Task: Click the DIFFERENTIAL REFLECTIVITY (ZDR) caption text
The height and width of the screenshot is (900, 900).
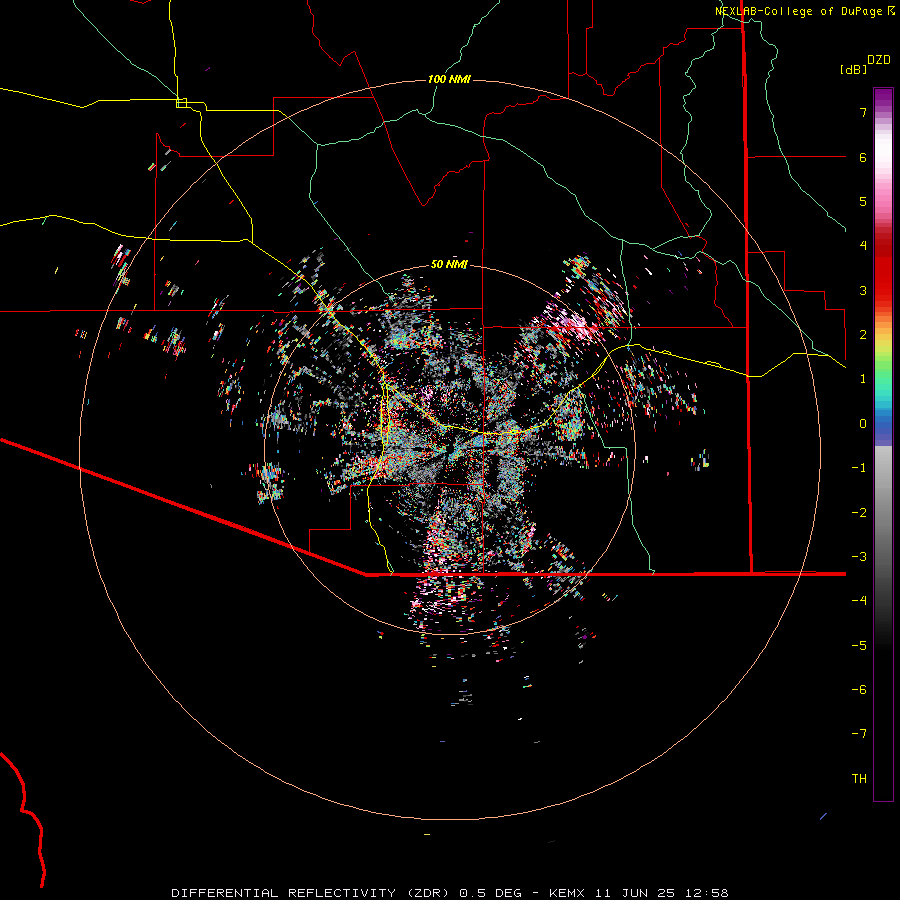Action: 312,893
